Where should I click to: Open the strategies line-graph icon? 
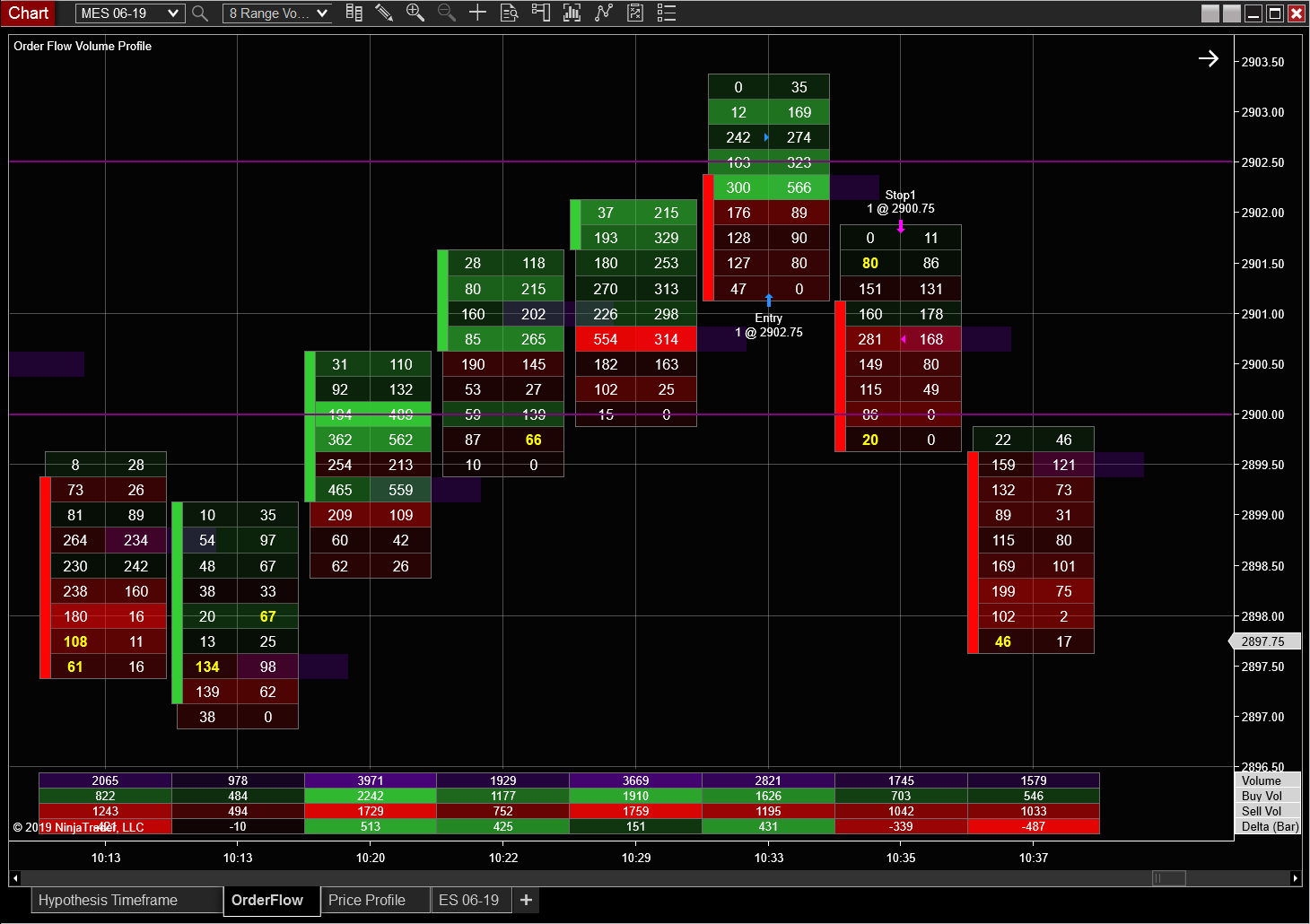(x=603, y=13)
